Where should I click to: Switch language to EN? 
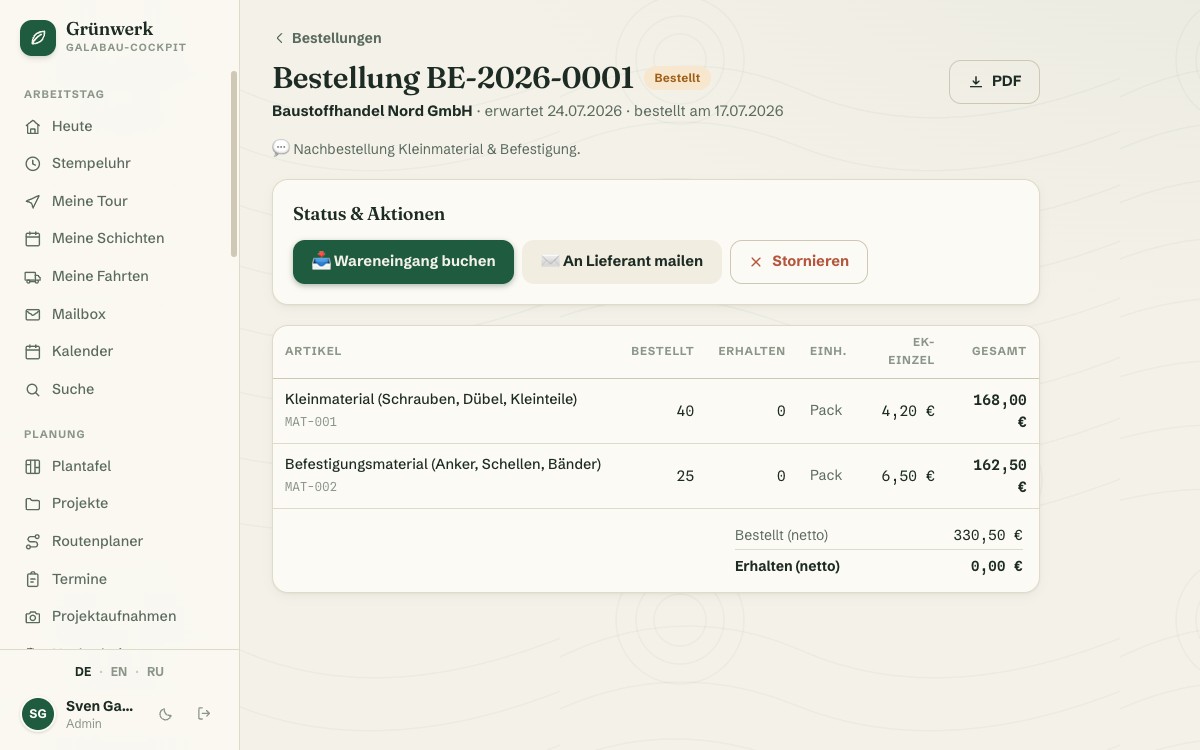[119, 672]
